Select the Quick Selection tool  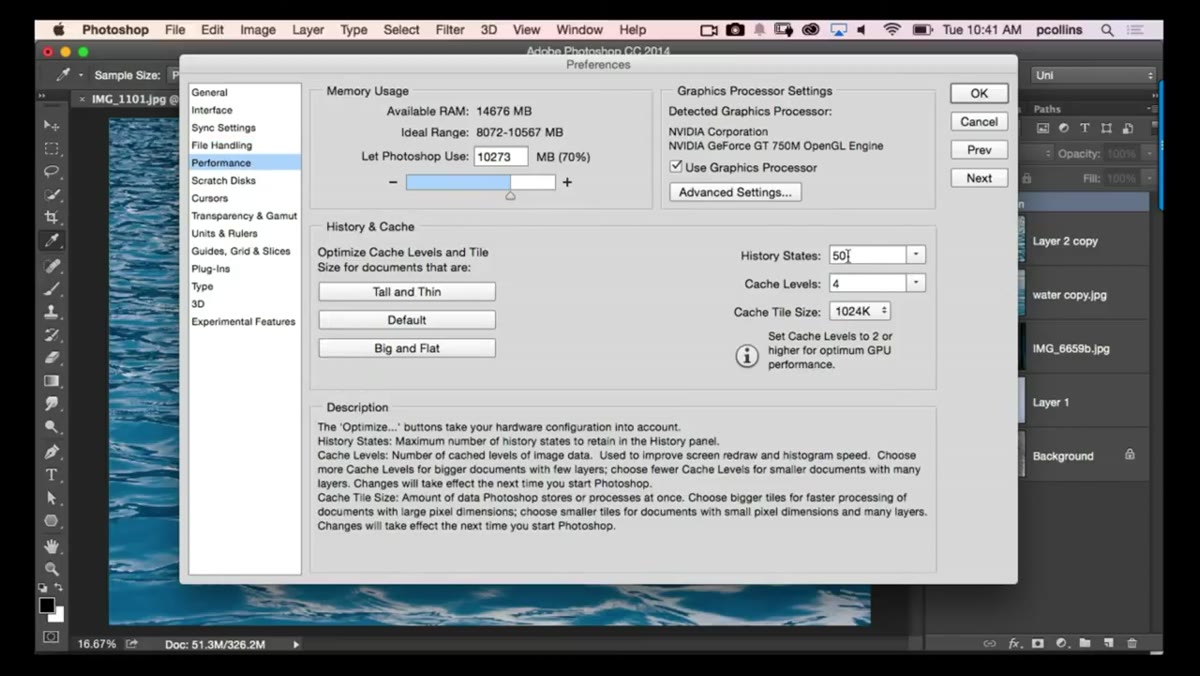(51, 194)
